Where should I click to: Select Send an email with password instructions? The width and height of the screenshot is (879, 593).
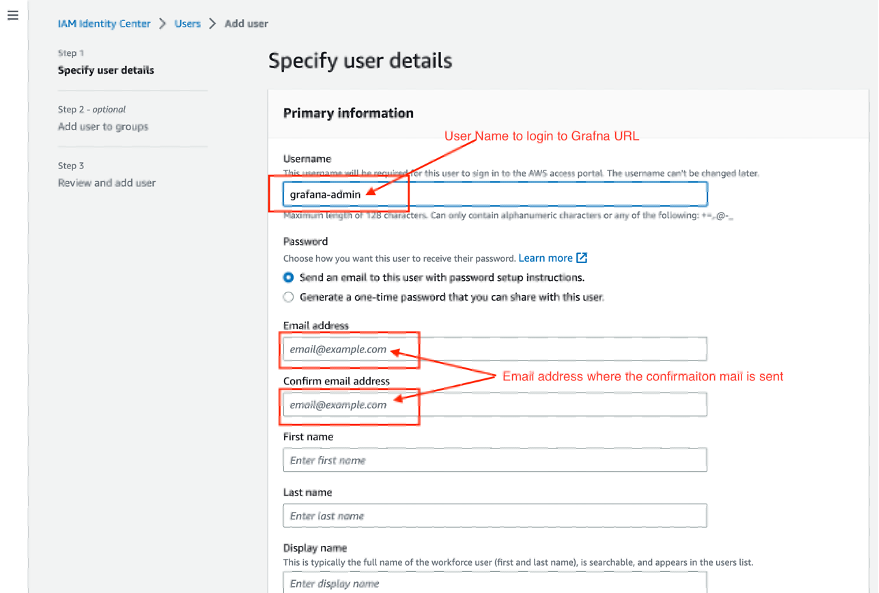(x=289, y=278)
